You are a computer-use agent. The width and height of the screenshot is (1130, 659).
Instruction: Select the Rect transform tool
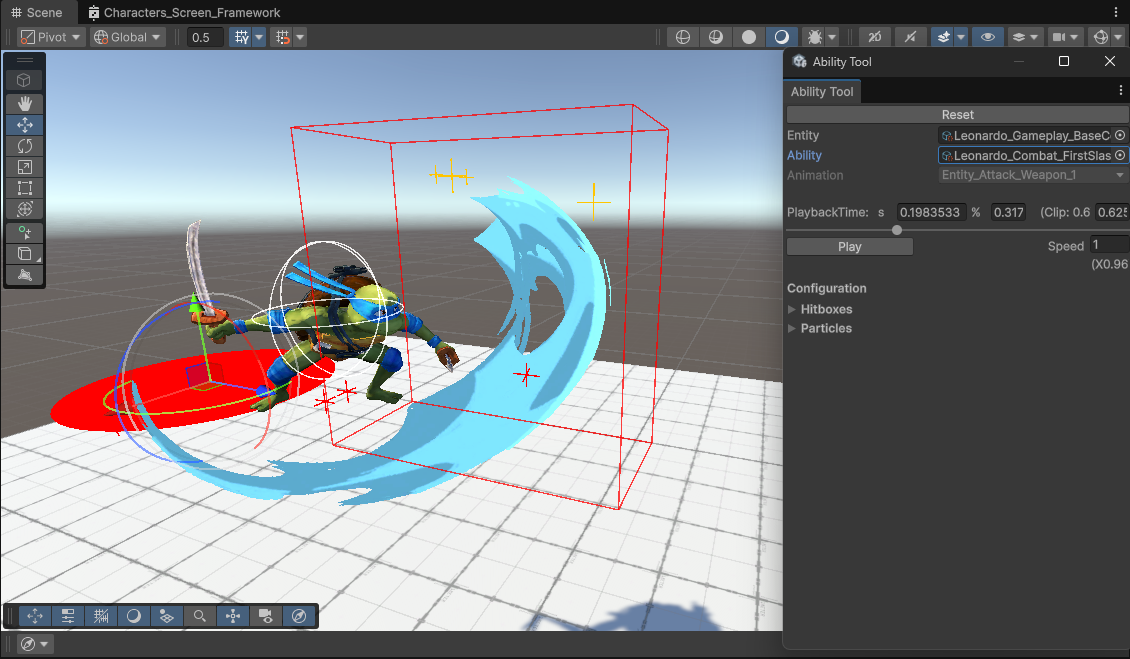24,188
